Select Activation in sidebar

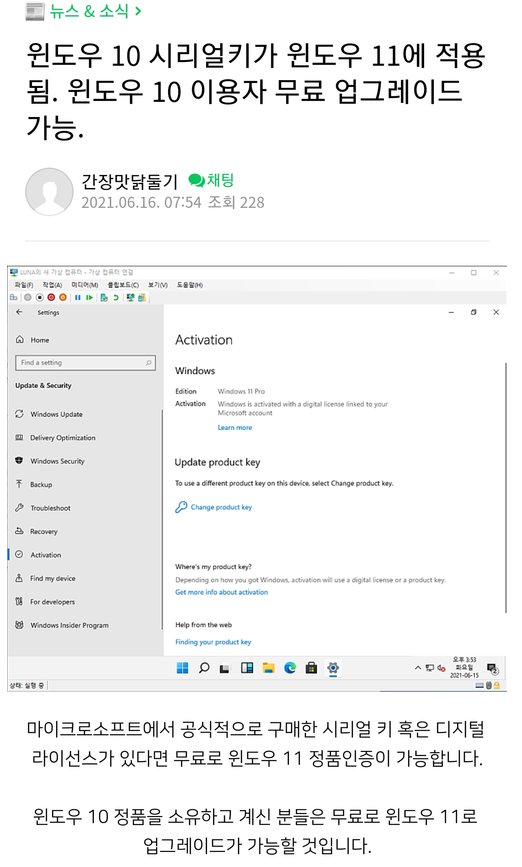pos(38,555)
